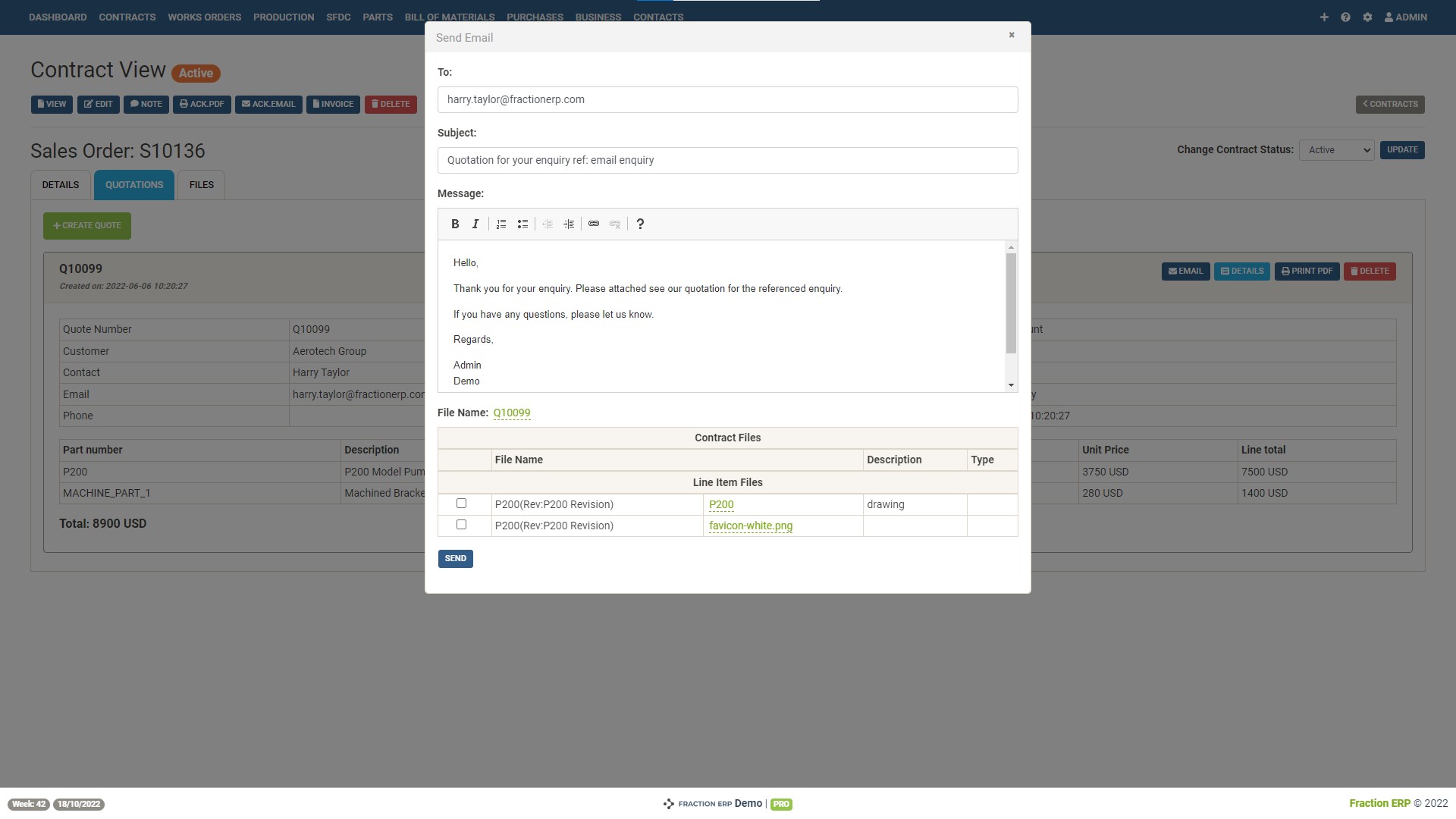
Task: Switch to the QUOTATIONS tab
Action: [135, 185]
